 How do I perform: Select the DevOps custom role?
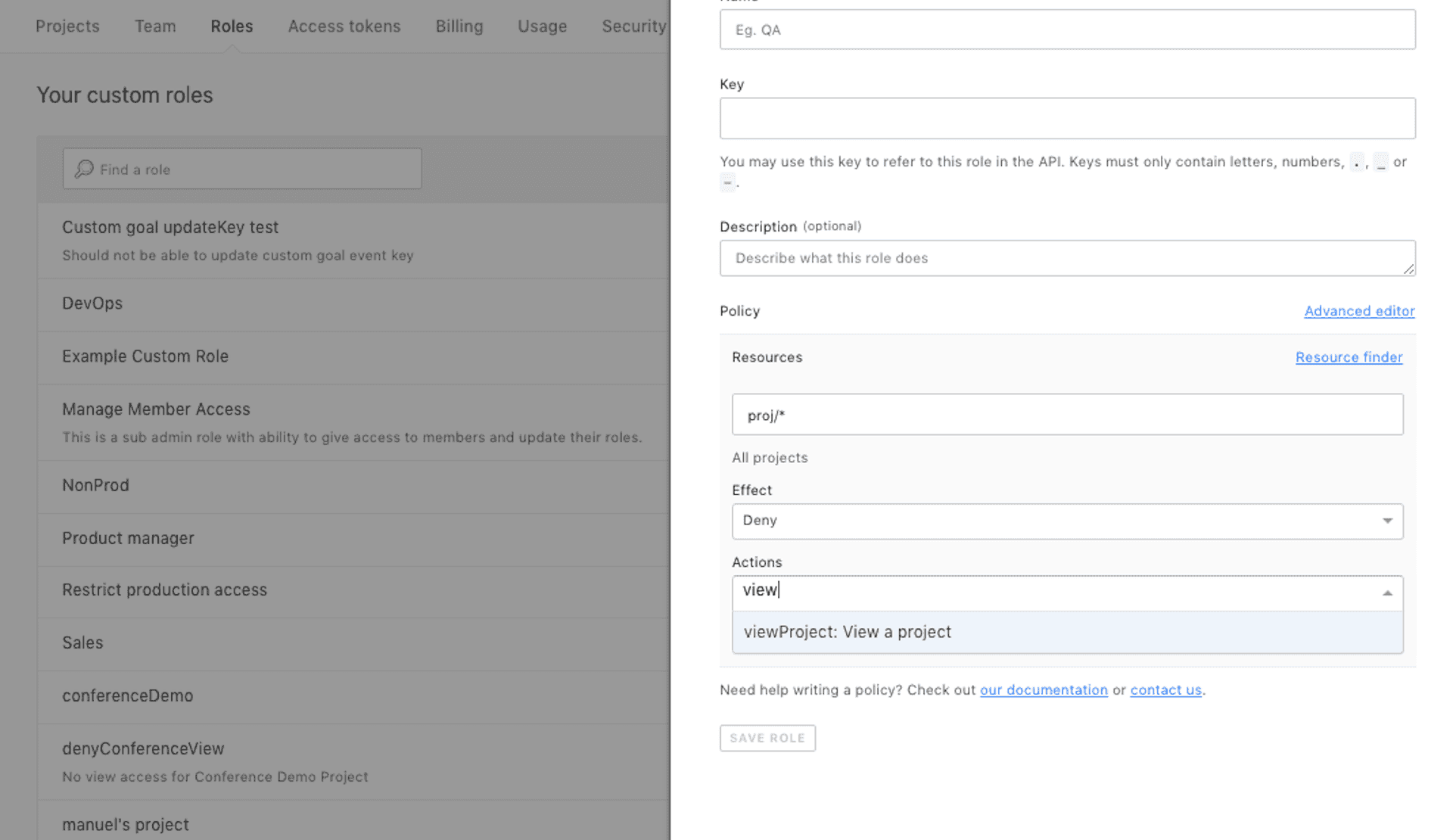coord(92,303)
